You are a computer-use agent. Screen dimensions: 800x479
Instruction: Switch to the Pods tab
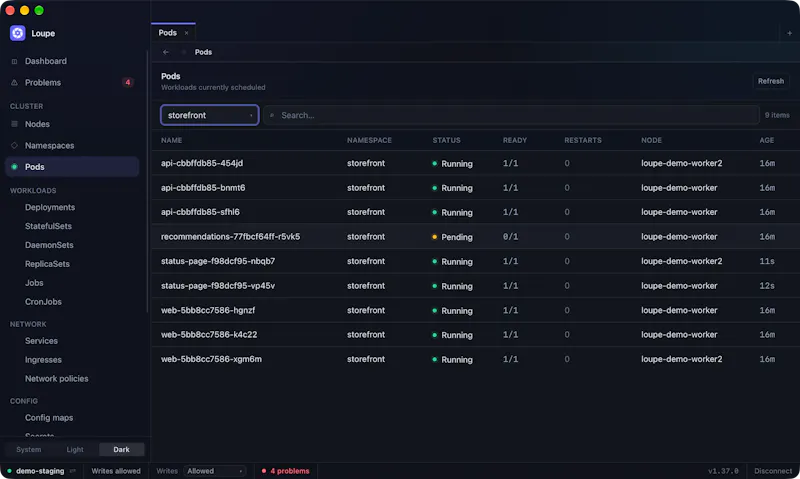coord(167,33)
